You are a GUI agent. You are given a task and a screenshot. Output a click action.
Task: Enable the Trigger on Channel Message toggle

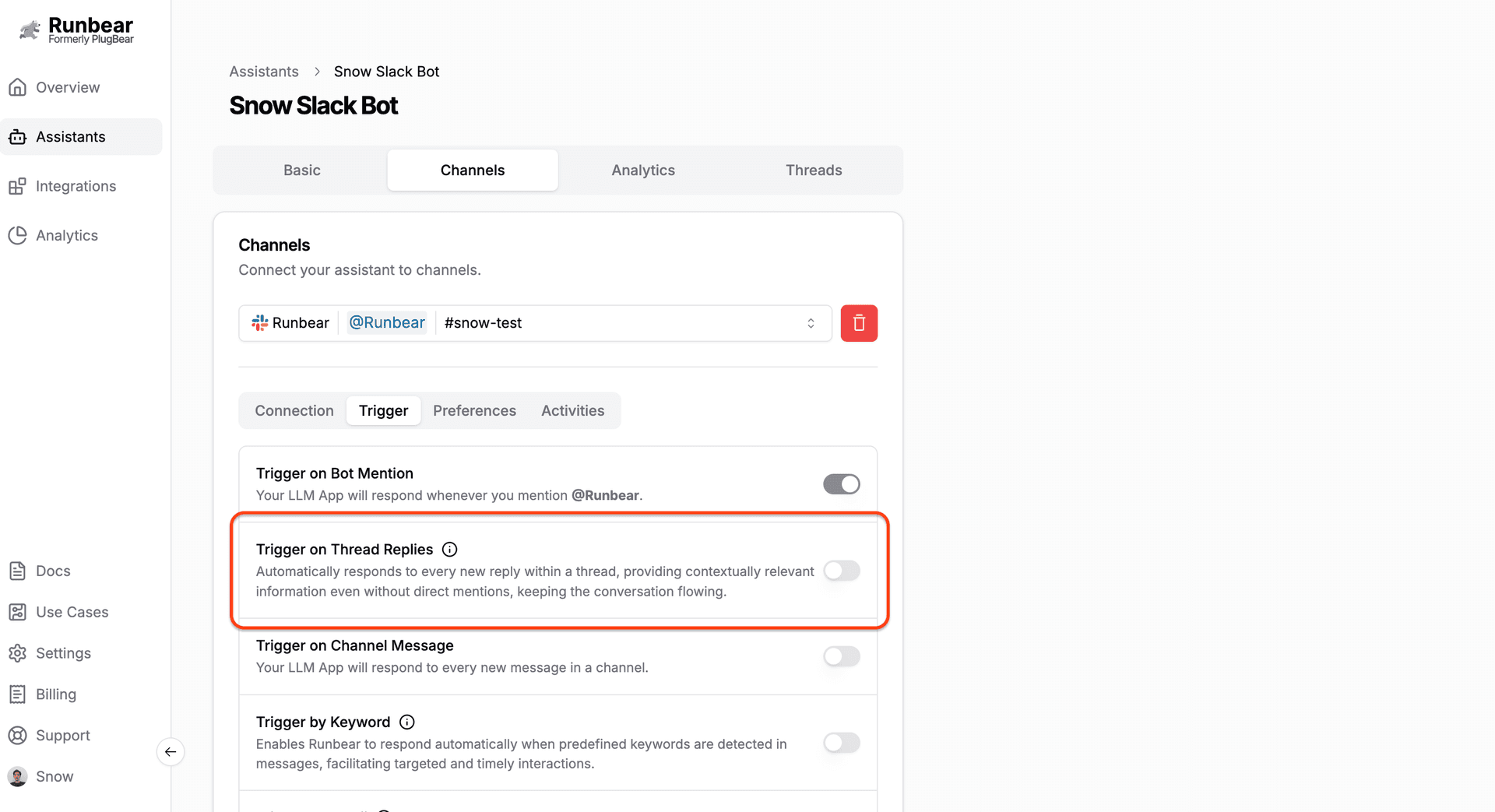click(x=841, y=656)
